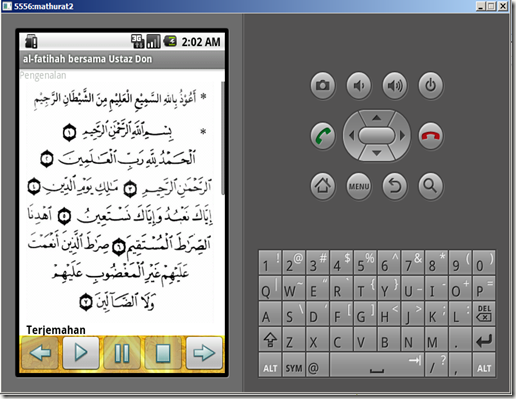Viewport: 516px width, 399px height.
Task: Pause the al-Fatihah audio
Action: pyautogui.click(x=122, y=353)
